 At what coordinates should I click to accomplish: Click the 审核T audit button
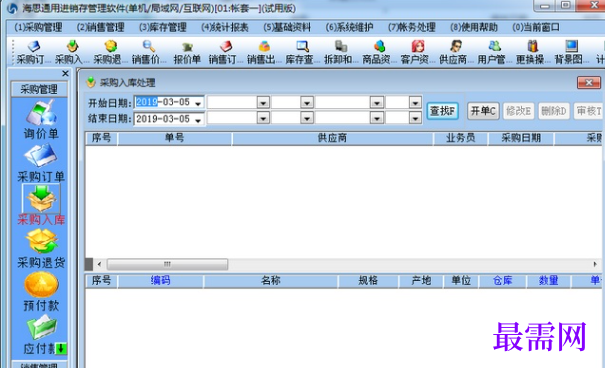[x=589, y=111]
